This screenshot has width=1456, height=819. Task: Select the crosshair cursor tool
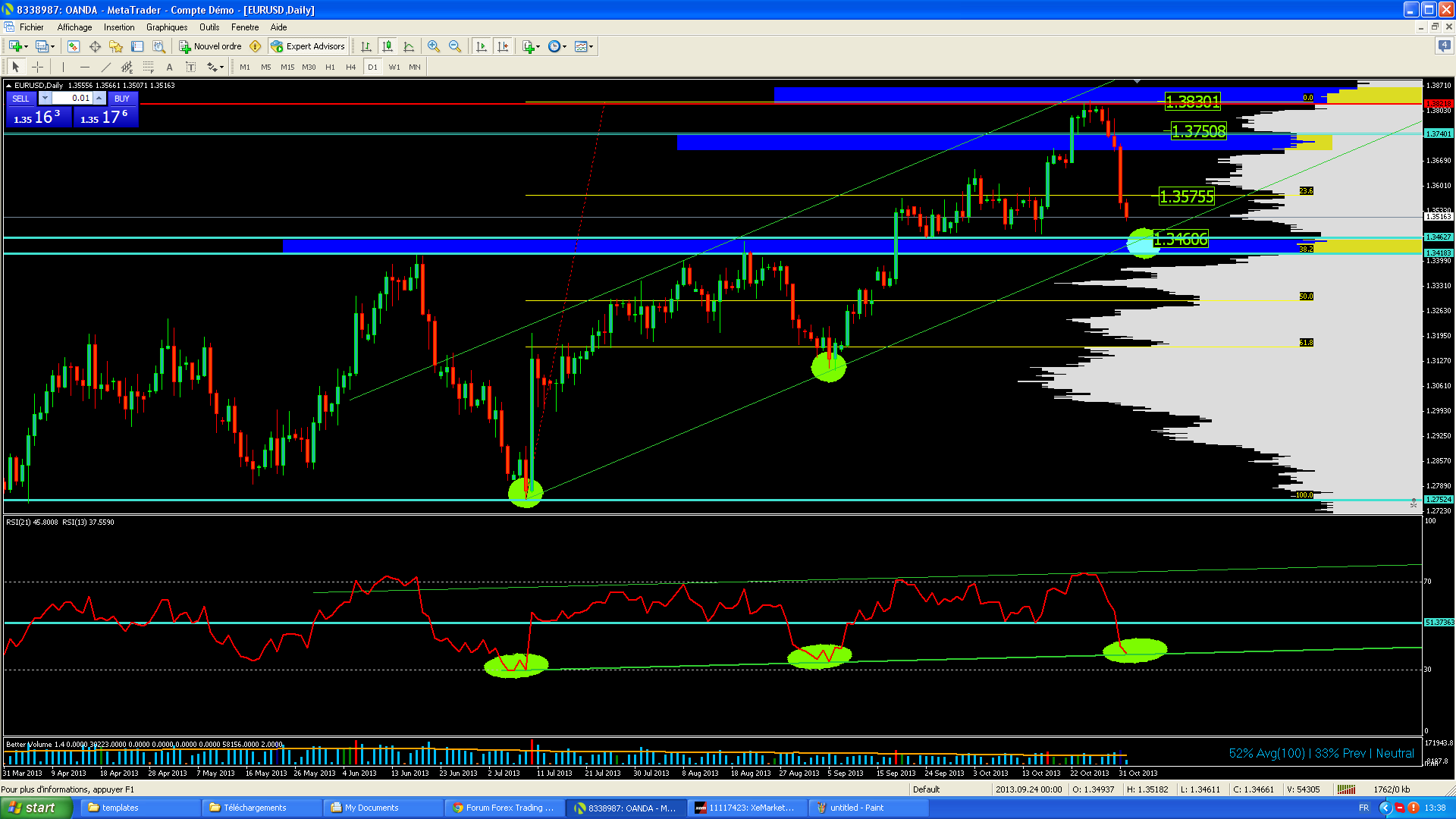(x=37, y=67)
